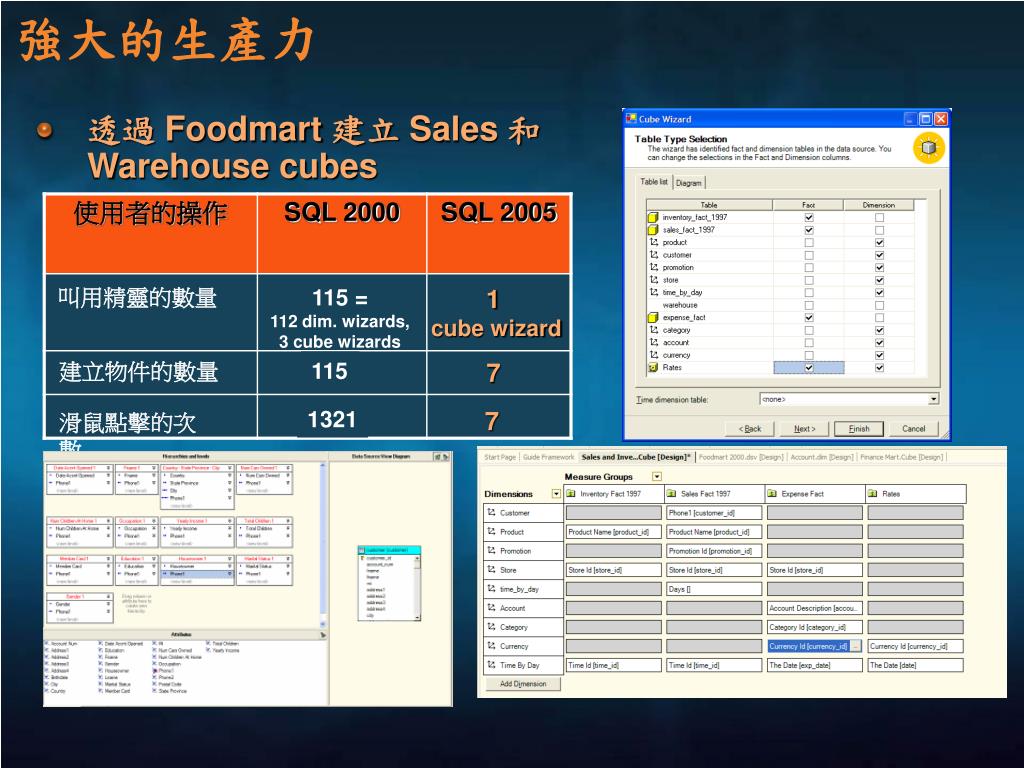This screenshot has height=768, width=1024.
Task: Click the currency row icon in Cube Wizard
Action: pos(653,355)
